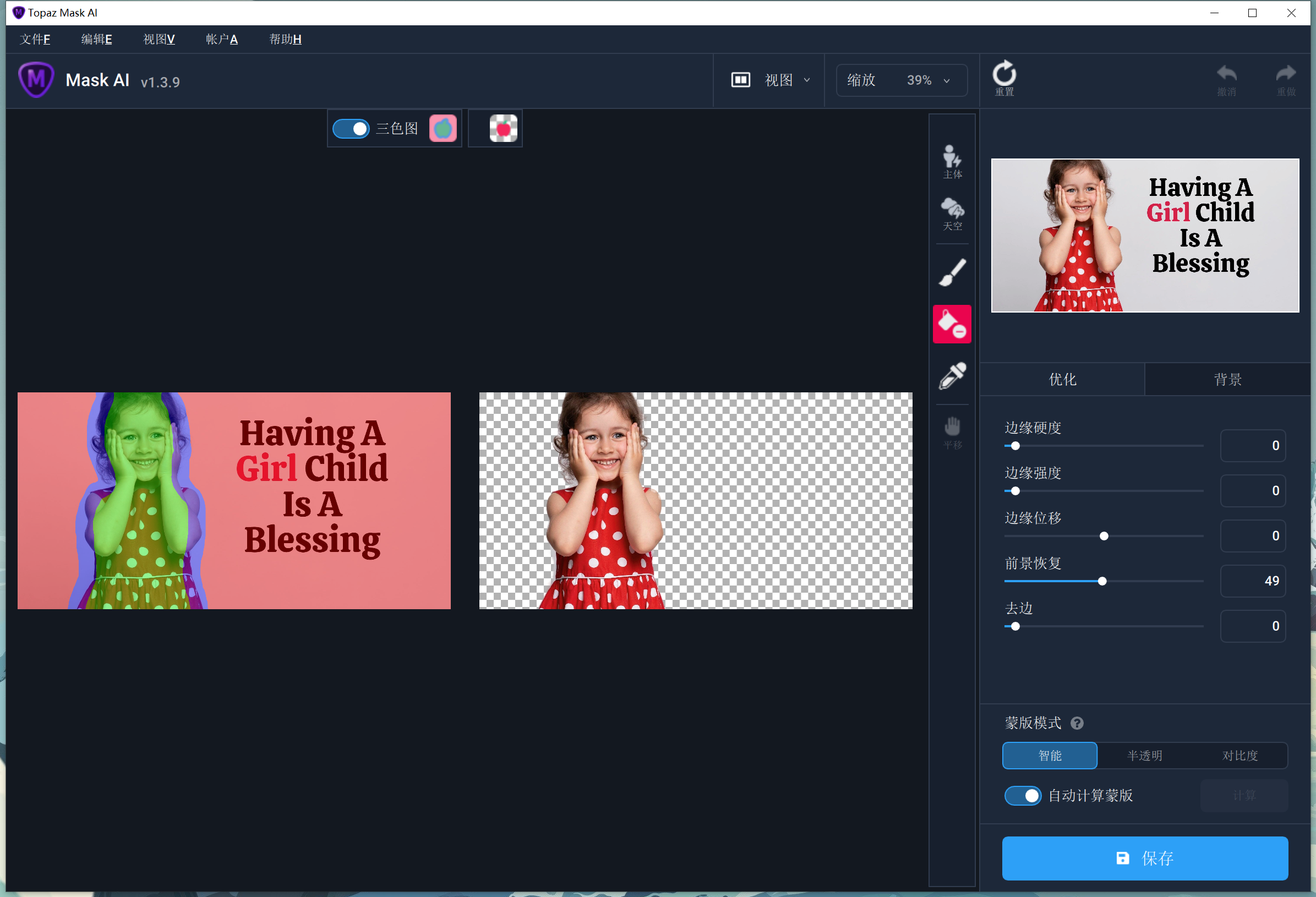Viewport: 1316px width, 897px height.
Task: Select the Contrast (对比度) mask mode
Action: [1239, 756]
